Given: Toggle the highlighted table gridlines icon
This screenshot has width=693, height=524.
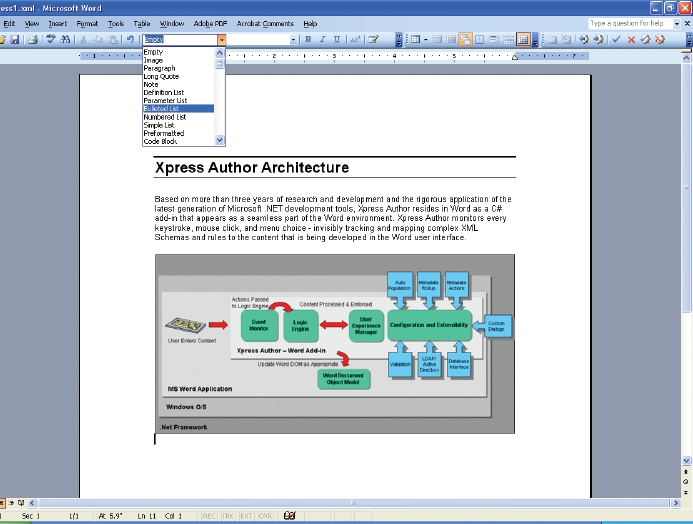Looking at the screenshot, I should point(523,40).
